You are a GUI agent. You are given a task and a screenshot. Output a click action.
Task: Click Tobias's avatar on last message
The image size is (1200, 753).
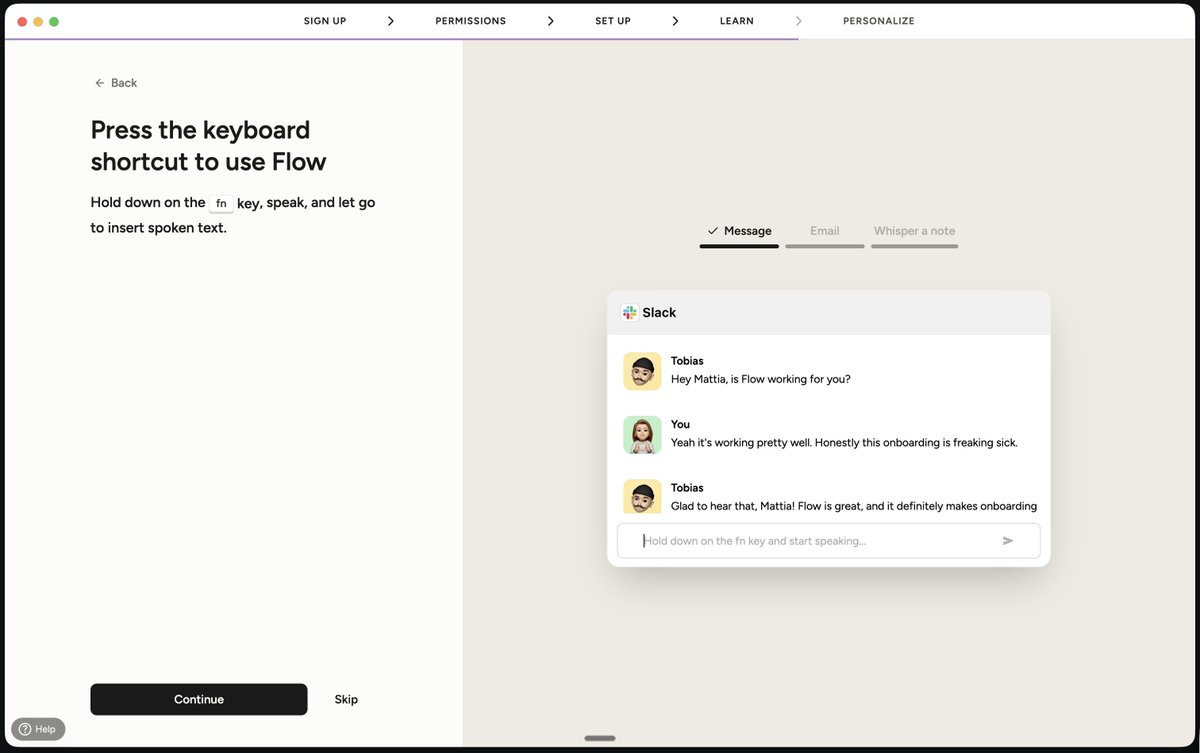point(642,497)
